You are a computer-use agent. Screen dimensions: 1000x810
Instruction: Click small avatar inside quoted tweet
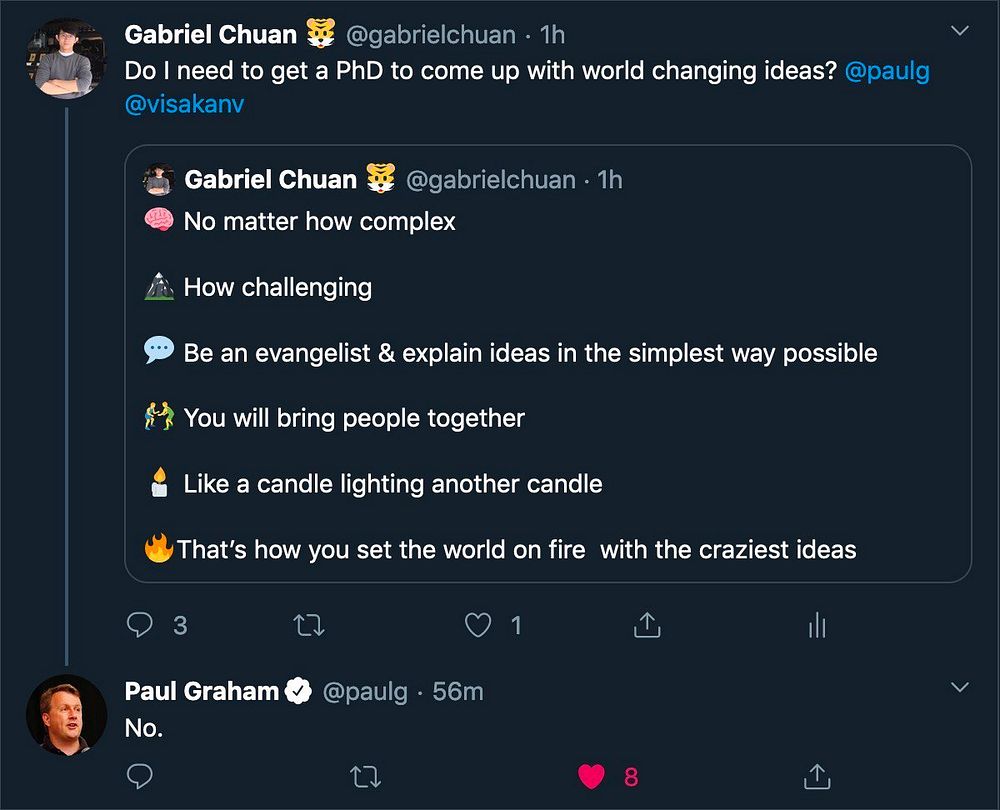pos(158,180)
